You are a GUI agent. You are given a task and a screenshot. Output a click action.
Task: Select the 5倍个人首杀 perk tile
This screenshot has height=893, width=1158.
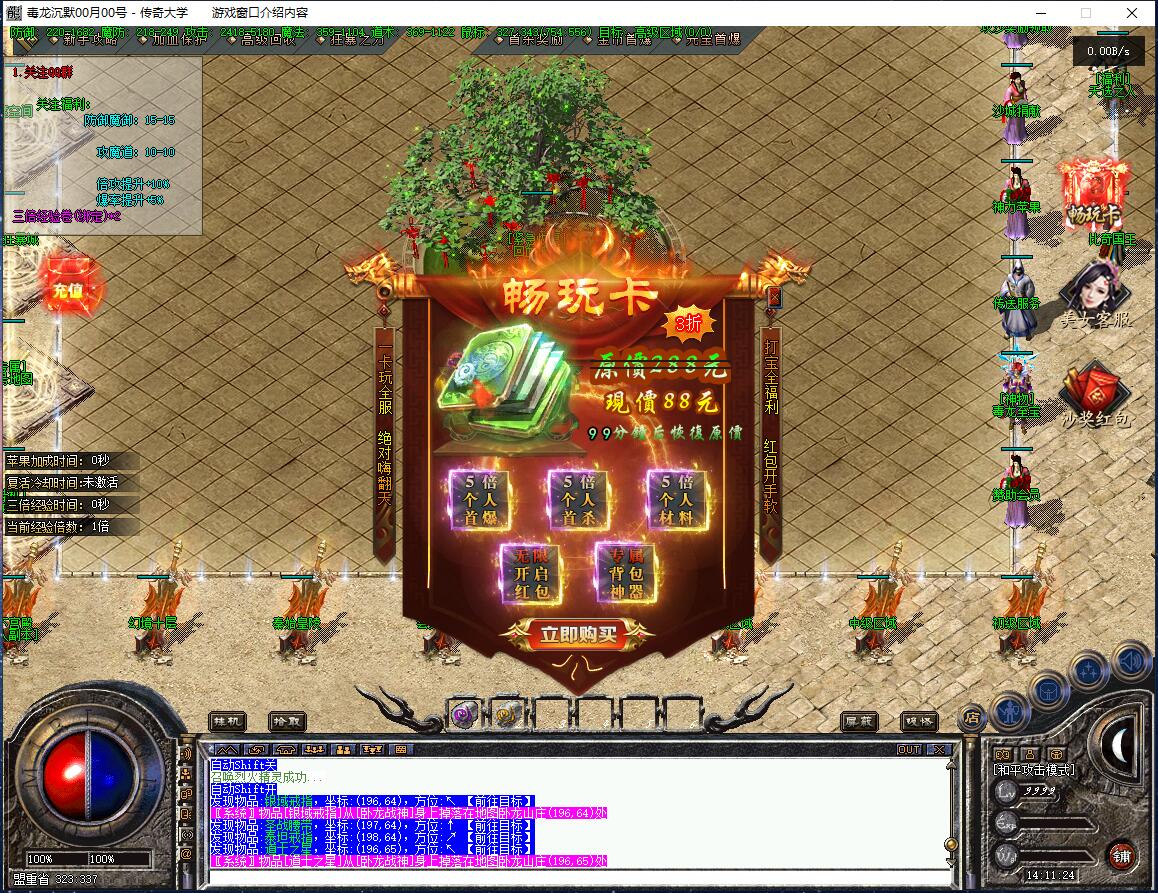point(579,500)
